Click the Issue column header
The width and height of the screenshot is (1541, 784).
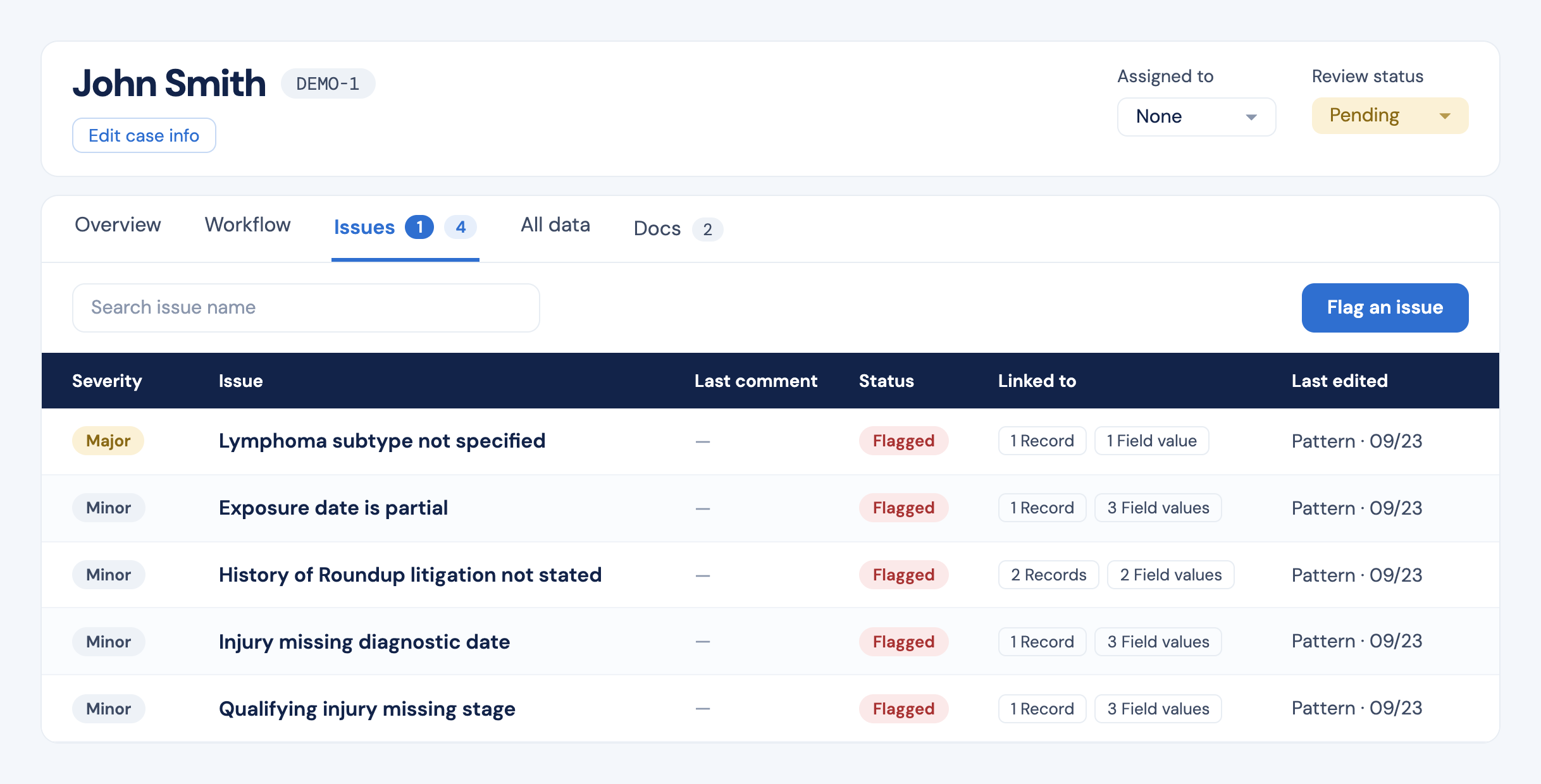(x=240, y=381)
